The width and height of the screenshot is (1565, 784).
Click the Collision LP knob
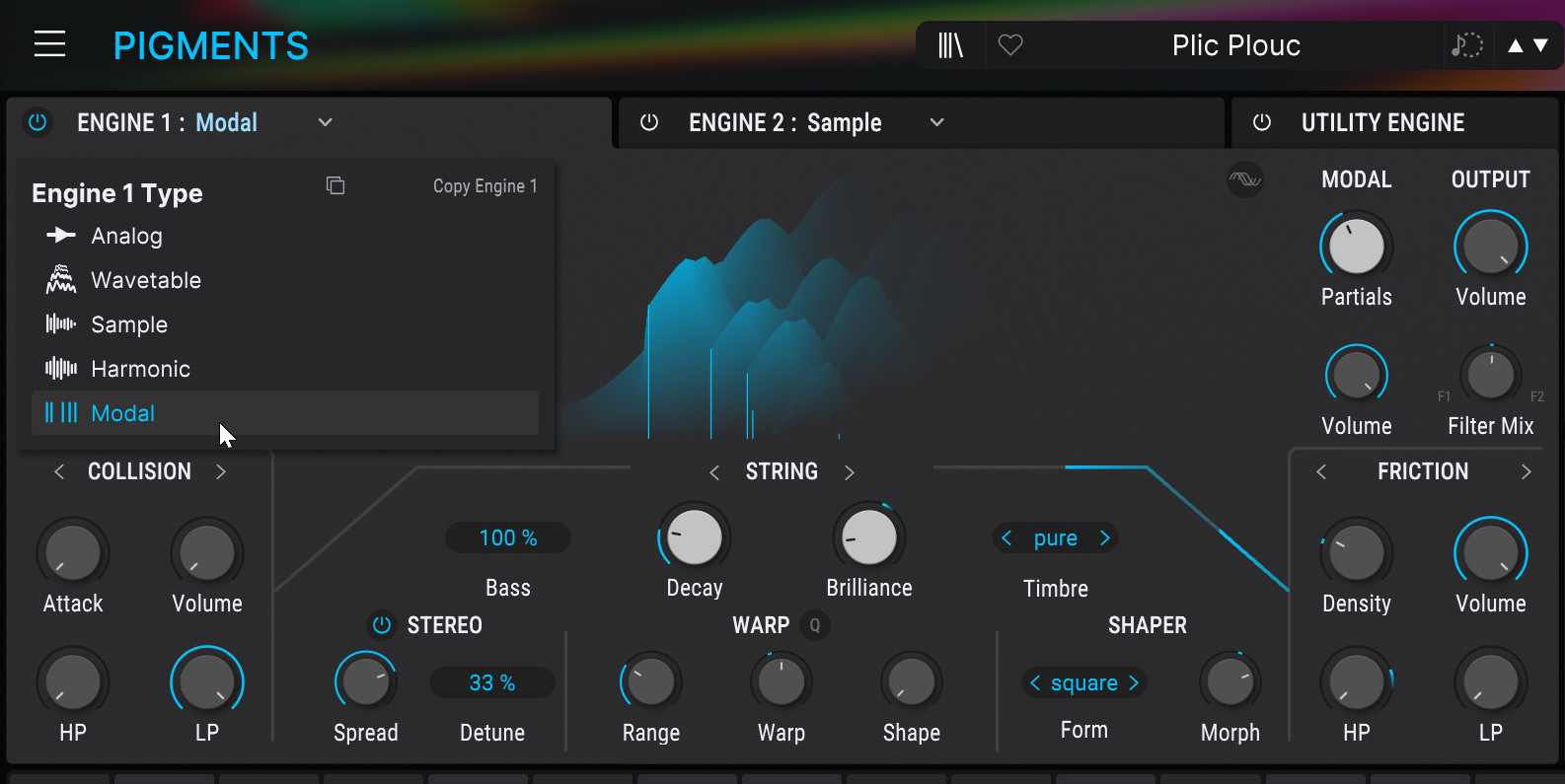click(207, 682)
